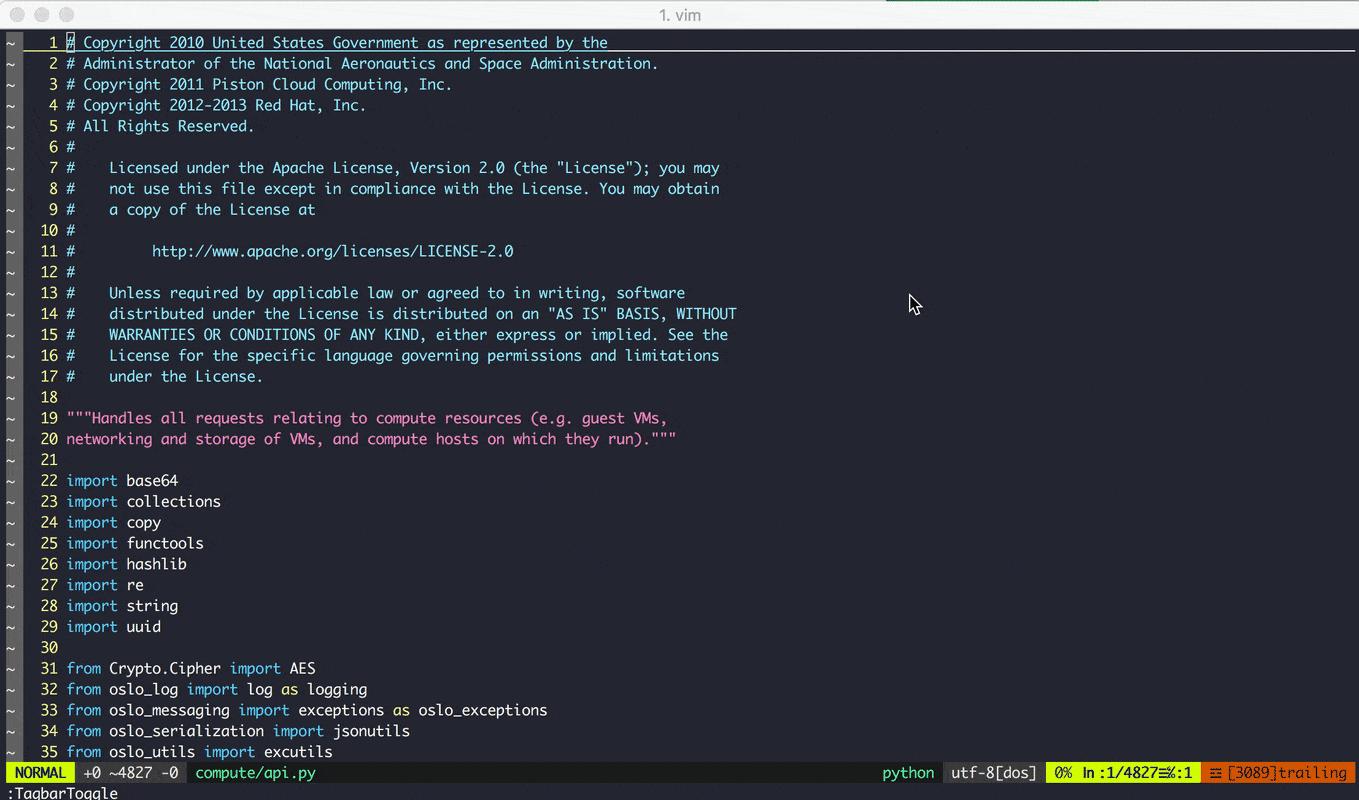Toggle fullscreen with the green traffic light button
The width and height of the screenshot is (1359, 800).
click(65, 15)
